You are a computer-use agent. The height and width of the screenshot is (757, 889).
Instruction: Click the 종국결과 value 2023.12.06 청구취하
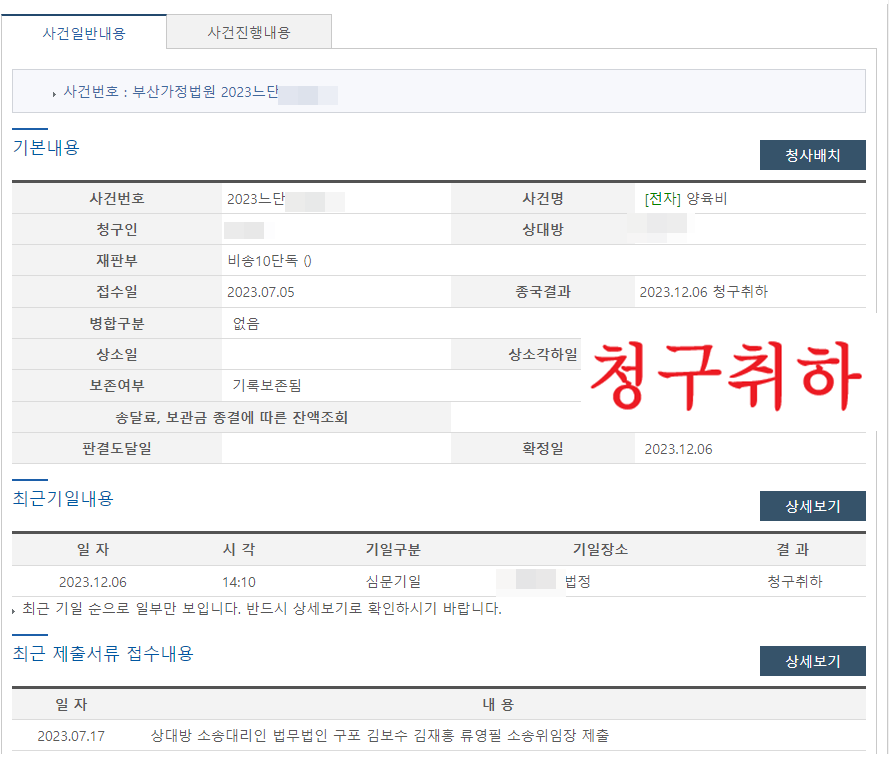(x=703, y=292)
